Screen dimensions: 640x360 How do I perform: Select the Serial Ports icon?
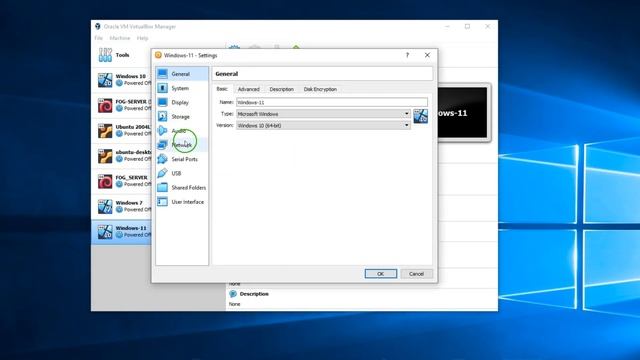pos(162,159)
